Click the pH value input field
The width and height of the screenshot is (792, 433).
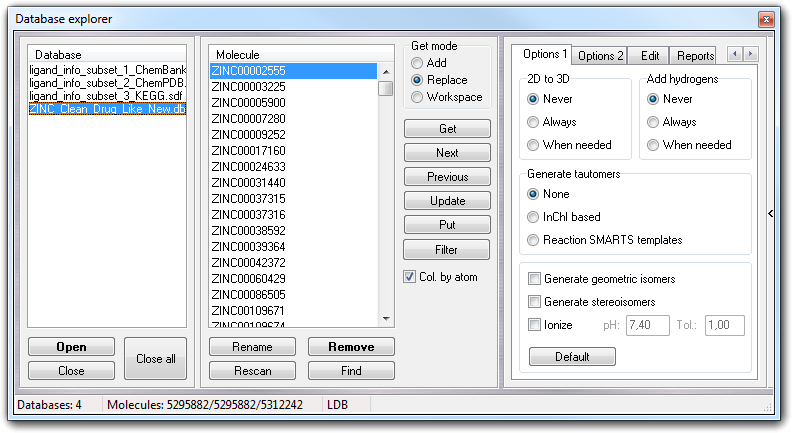[647, 325]
